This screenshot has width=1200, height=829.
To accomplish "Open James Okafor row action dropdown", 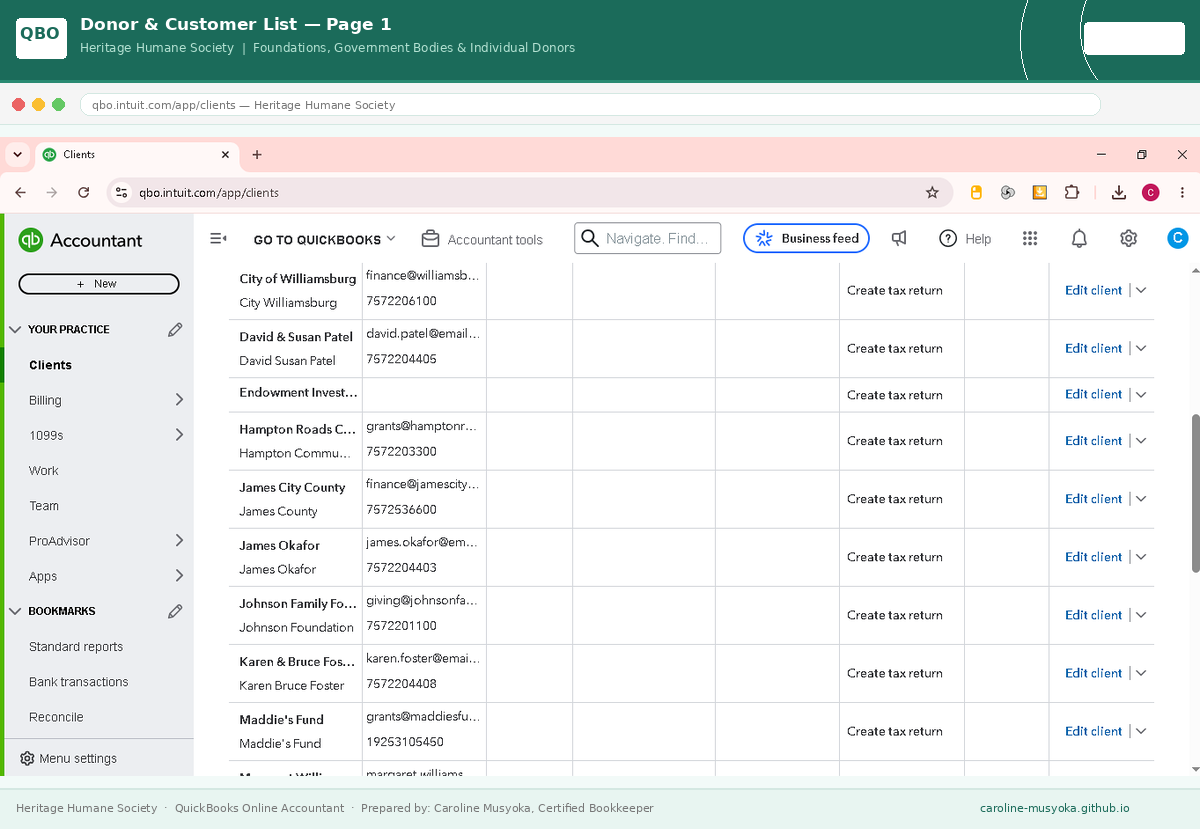I will point(1141,557).
